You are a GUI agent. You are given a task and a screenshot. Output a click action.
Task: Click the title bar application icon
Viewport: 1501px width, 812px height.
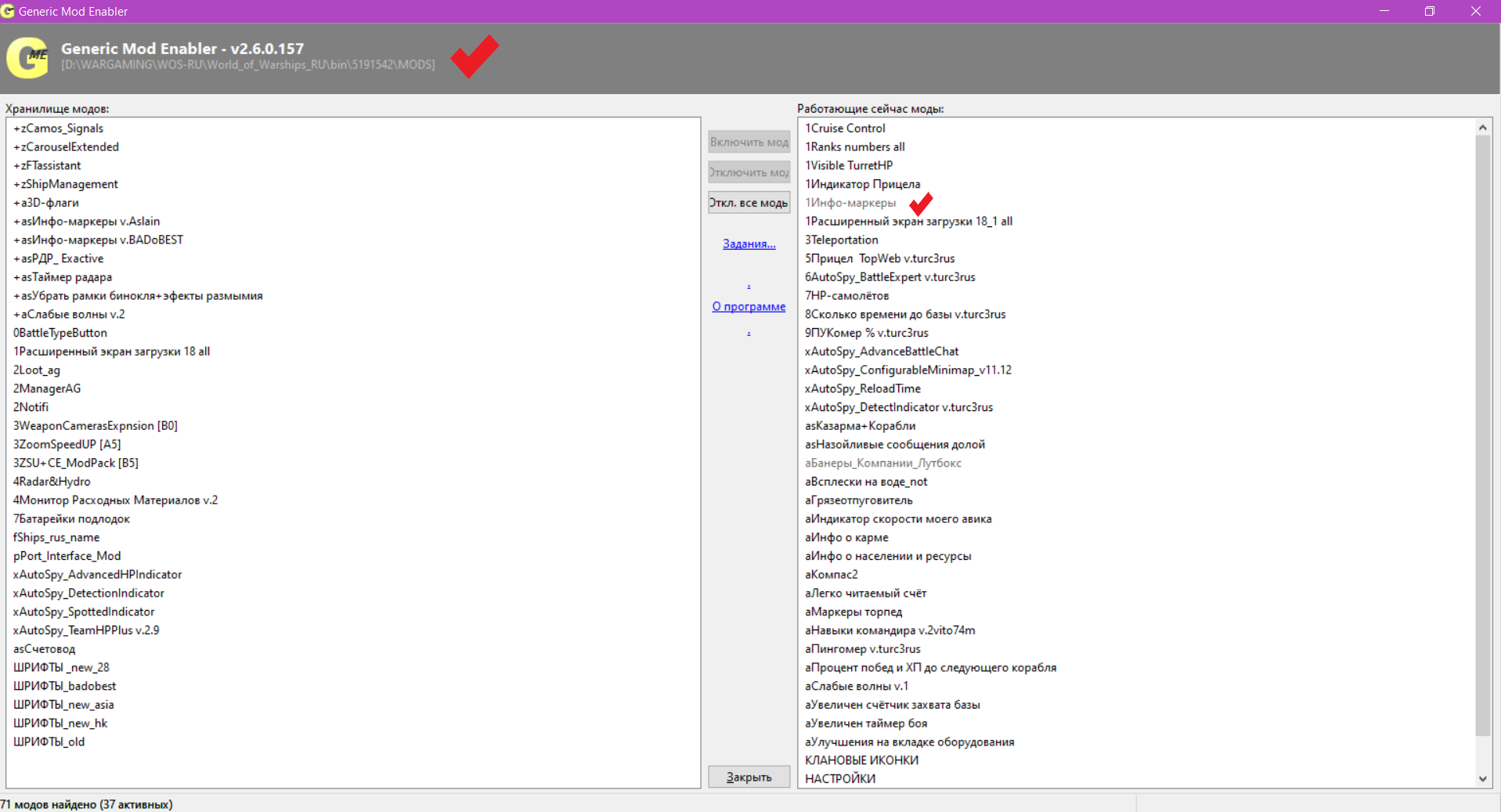click(8, 11)
